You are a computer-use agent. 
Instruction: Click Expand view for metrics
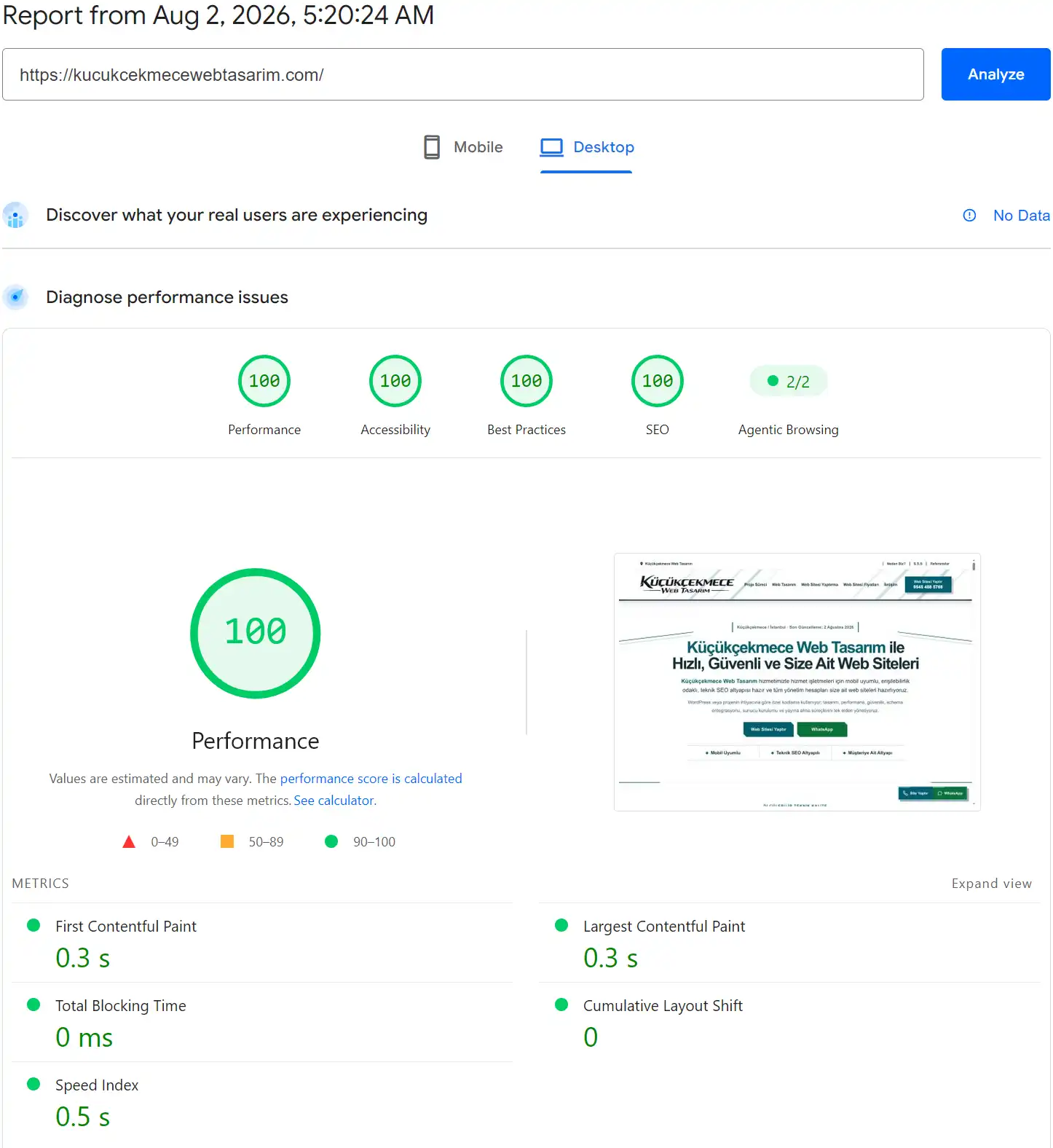click(991, 884)
